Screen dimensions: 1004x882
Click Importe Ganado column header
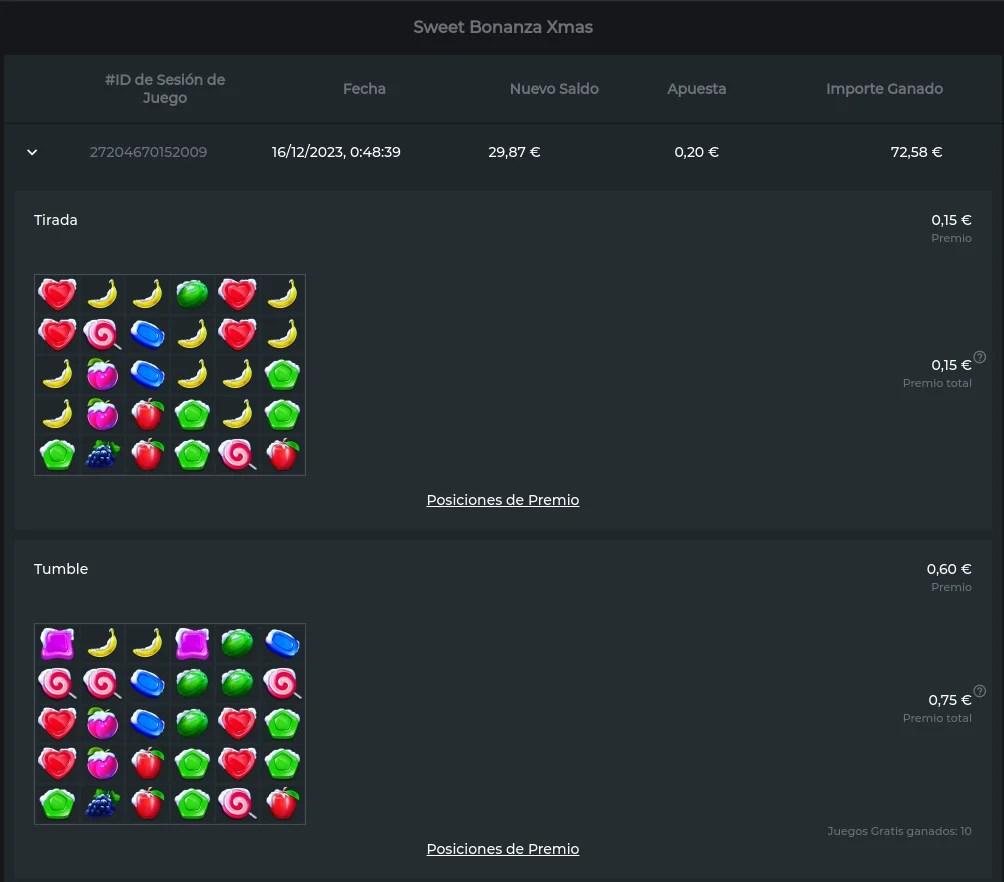pyautogui.click(x=884, y=89)
